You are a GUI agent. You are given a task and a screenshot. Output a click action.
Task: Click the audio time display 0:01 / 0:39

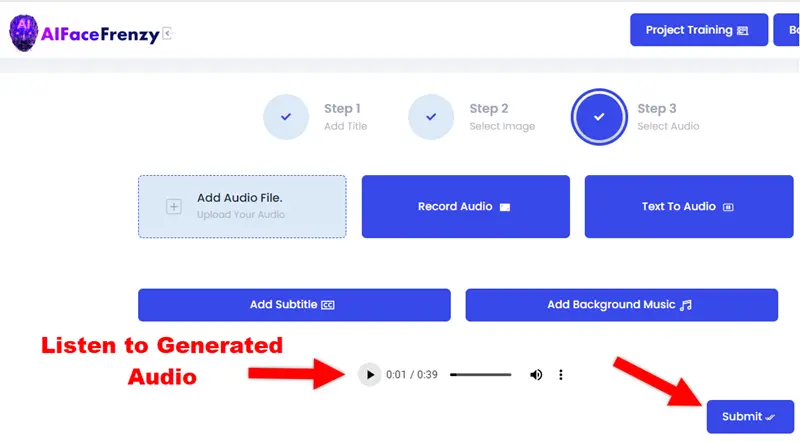(412, 375)
